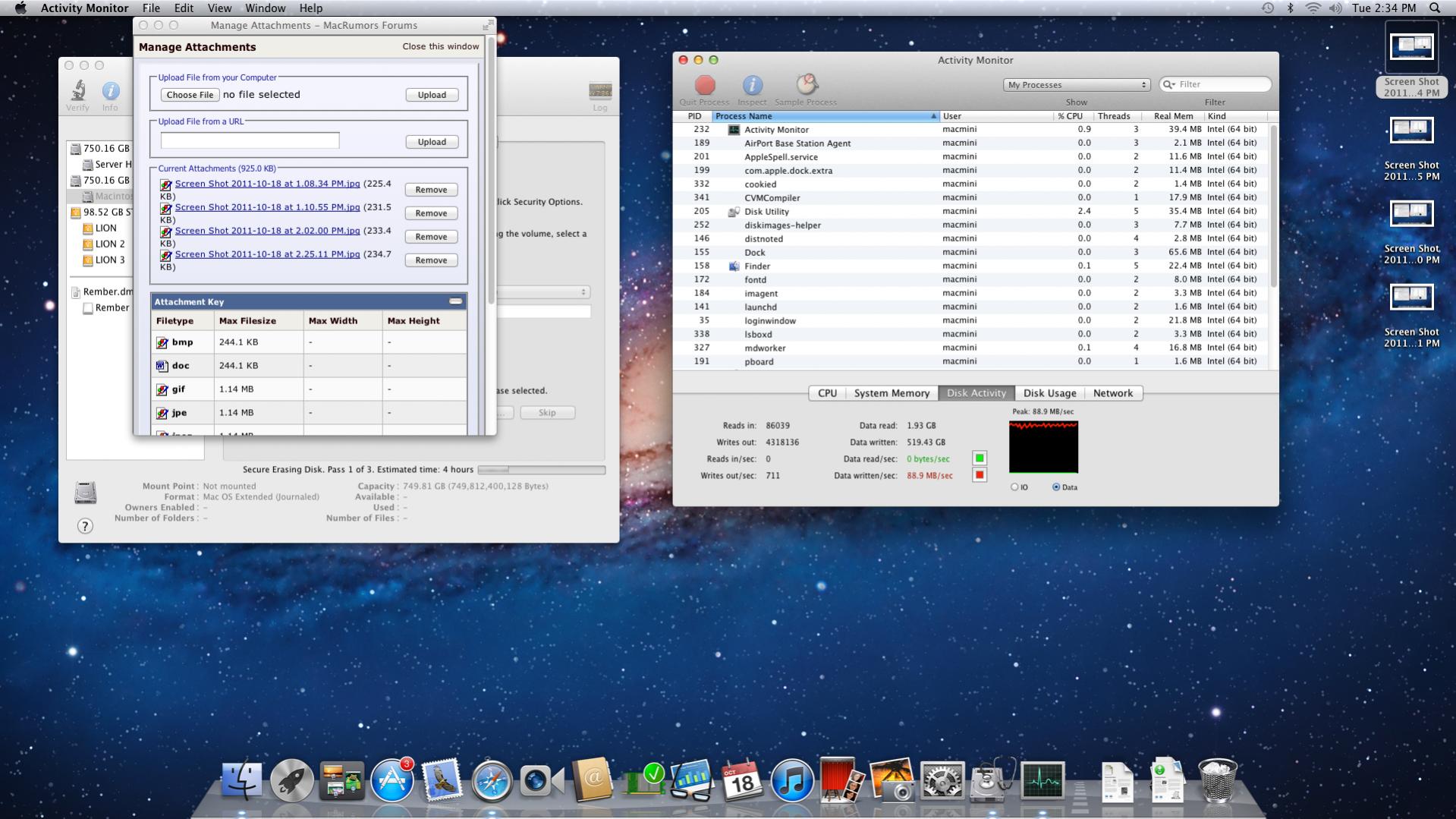Select the Data radio button under the graph
This screenshot has height=819, width=1456.
pos(1056,487)
